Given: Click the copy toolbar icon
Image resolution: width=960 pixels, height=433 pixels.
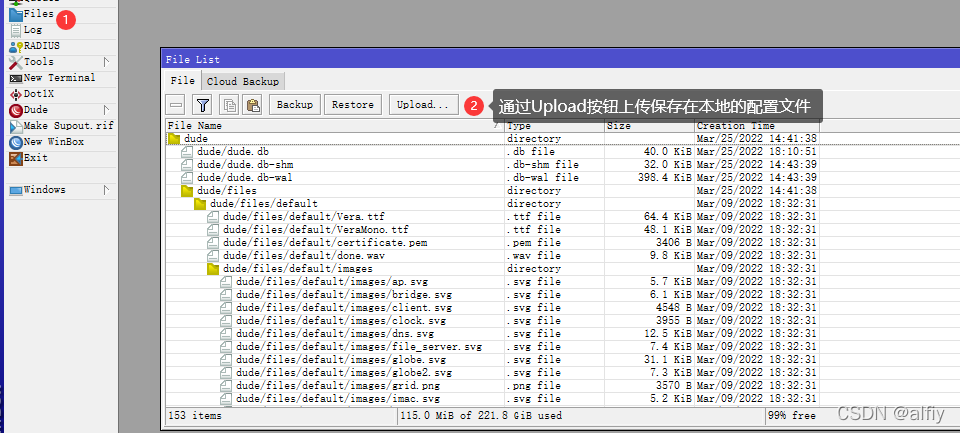Looking at the screenshot, I should tap(230, 105).
